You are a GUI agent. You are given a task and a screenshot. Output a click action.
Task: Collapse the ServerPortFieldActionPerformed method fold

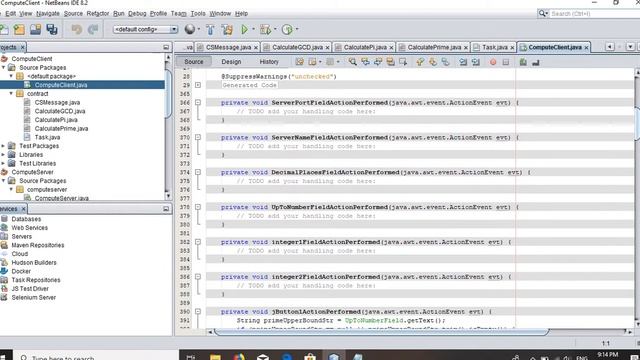198,102
